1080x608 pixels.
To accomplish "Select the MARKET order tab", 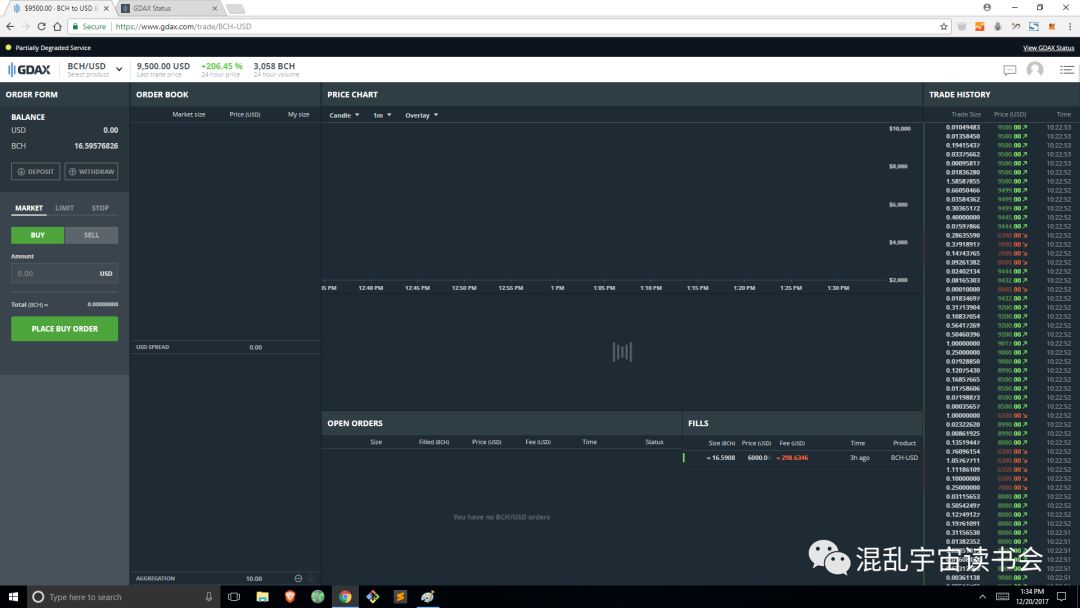I will 29,208.
